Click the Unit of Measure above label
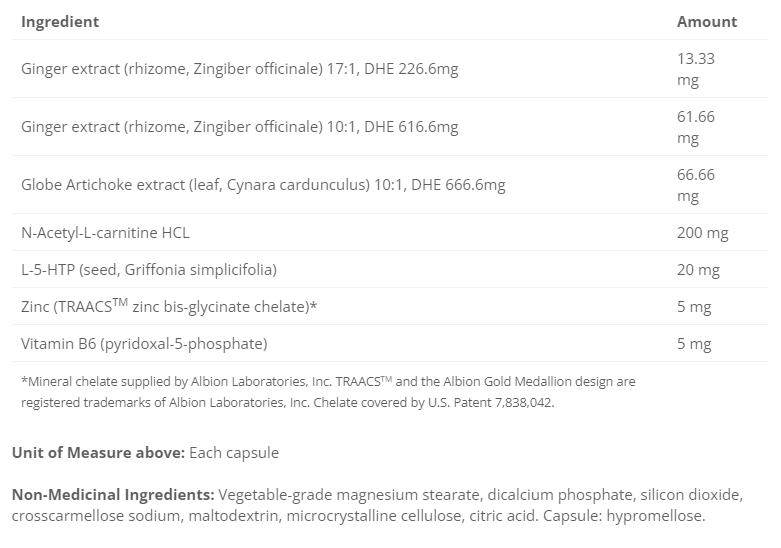The width and height of the screenshot is (781, 548). coord(98,453)
